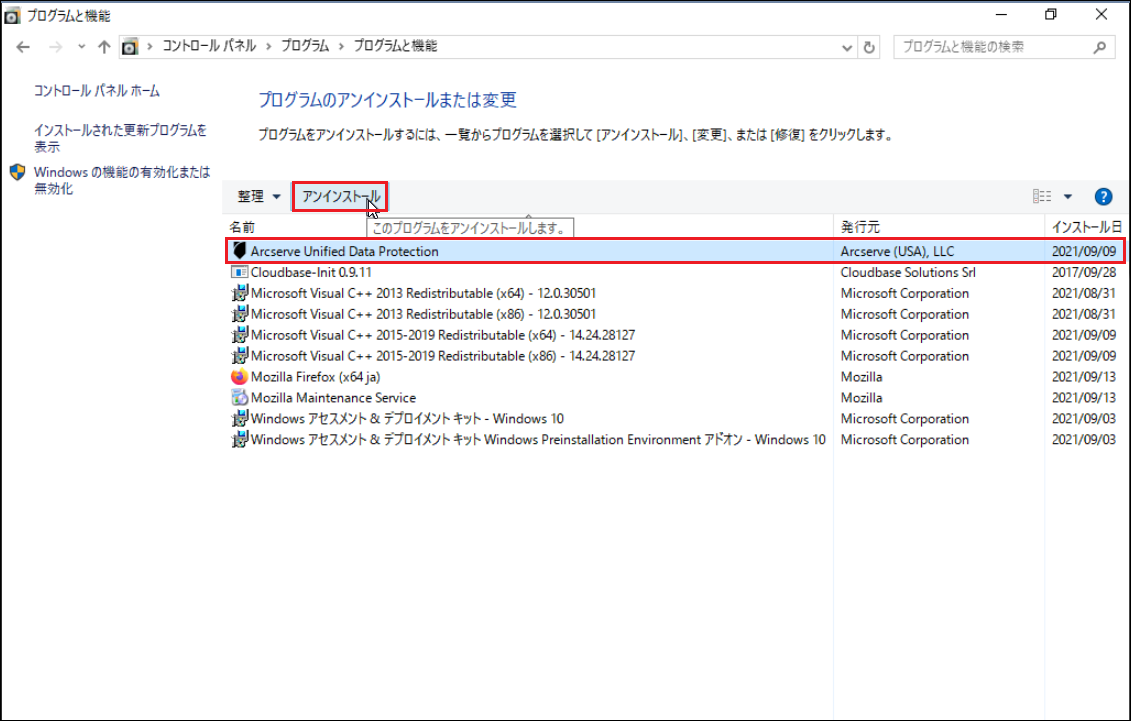Click the search magnifier icon
This screenshot has height=721, width=1131.
click(x=1099, y=47)
